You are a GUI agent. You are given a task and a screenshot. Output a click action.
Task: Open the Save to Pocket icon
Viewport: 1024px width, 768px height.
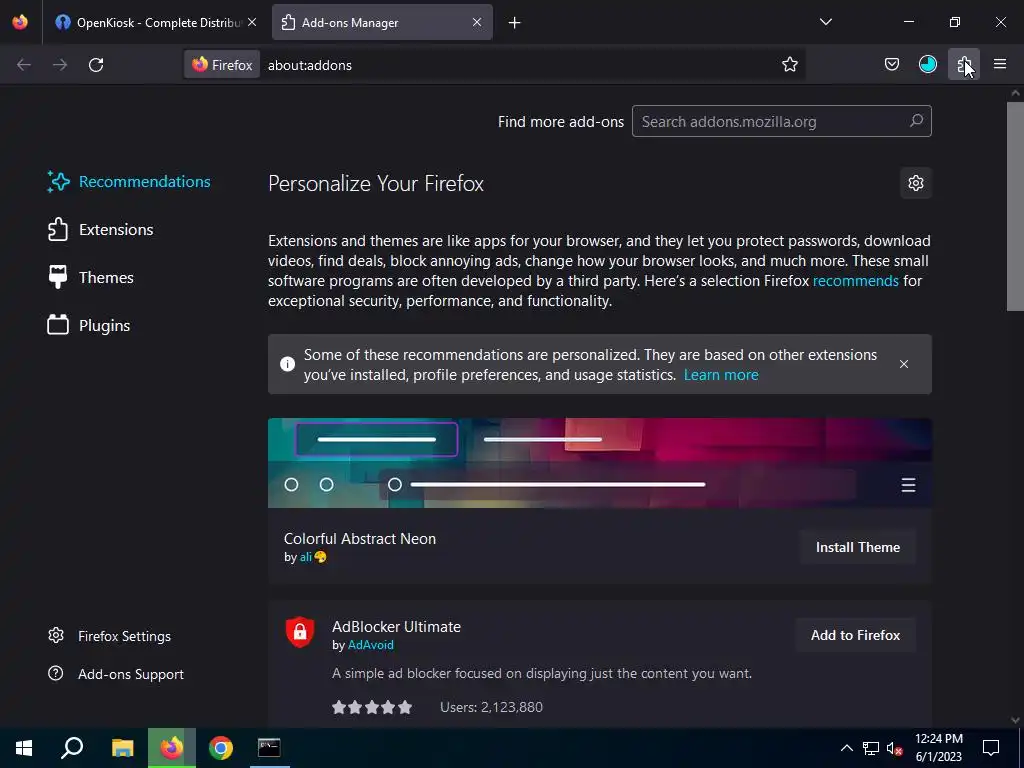click(x=891, y=65)
